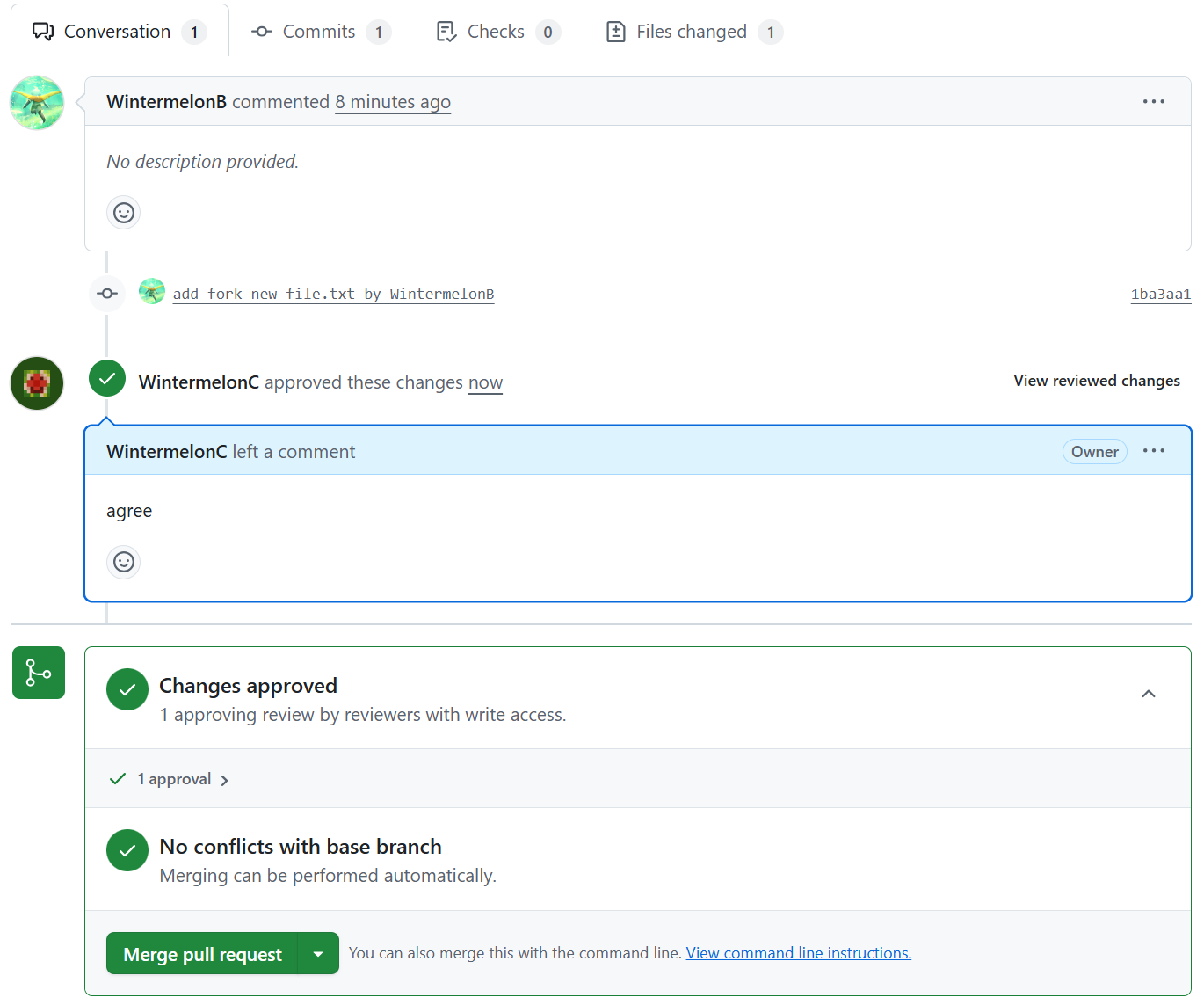Click the Merge pull request button
Viewport: 1204px width, 1005px height.
coord(203,954)
